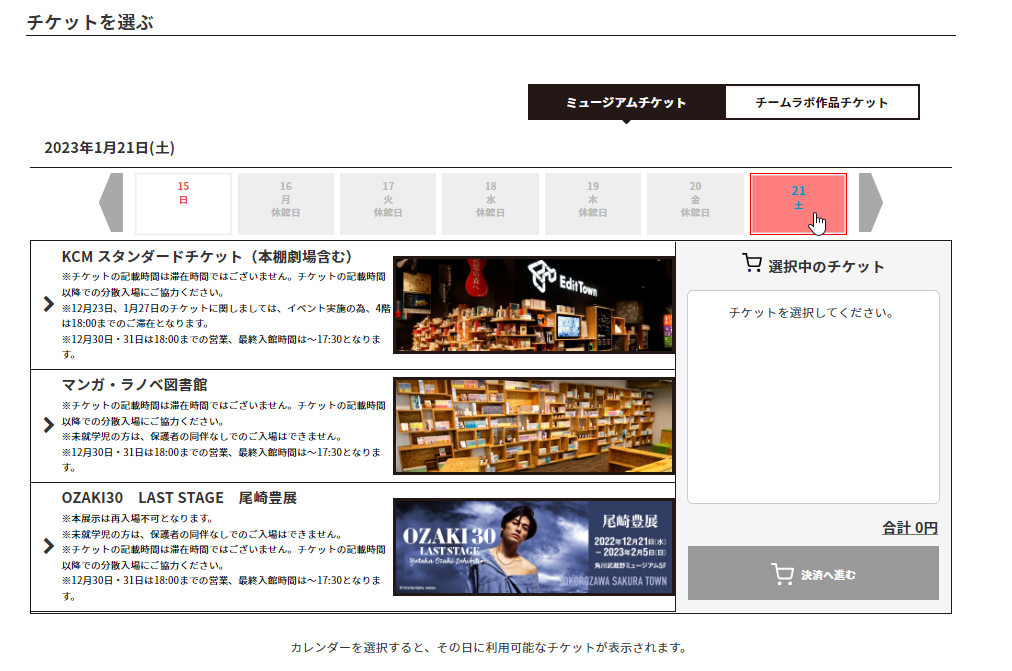Viewport: 1012px width, 671px height.
Task: Select Monday the 16th closed day
Action: pos(286,203)
